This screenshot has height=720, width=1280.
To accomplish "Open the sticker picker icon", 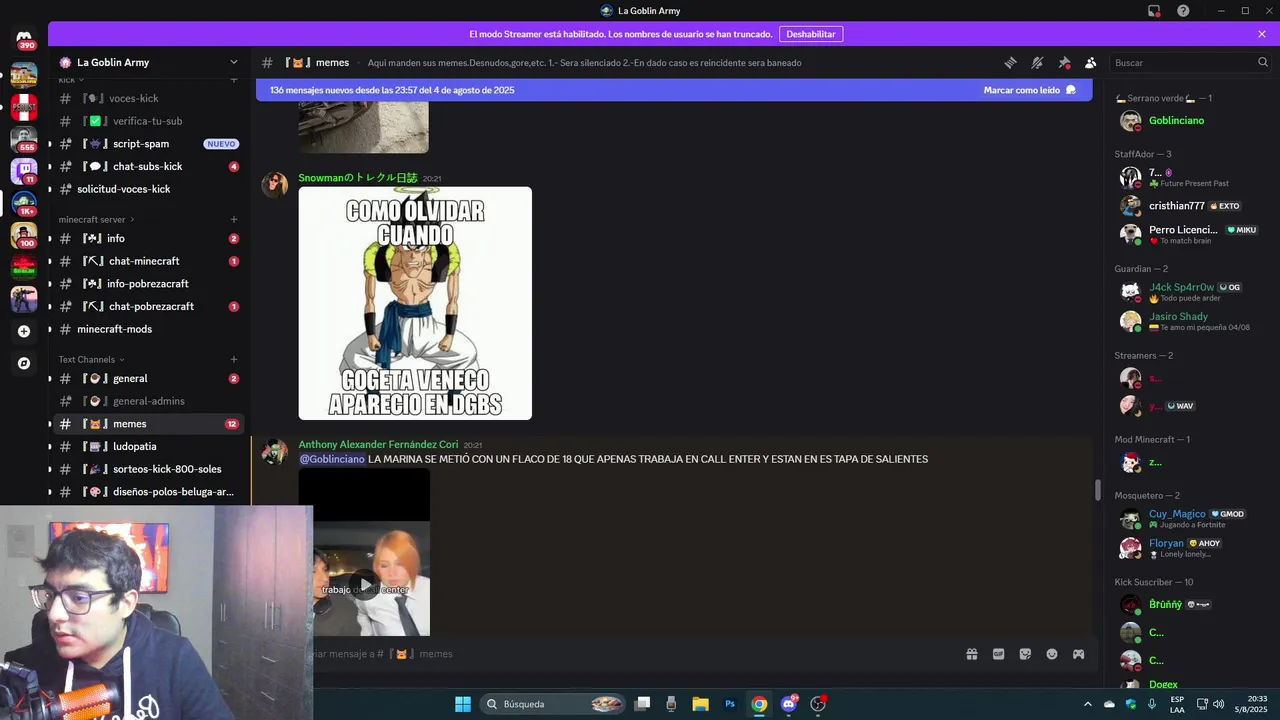I will (1025, 654).
